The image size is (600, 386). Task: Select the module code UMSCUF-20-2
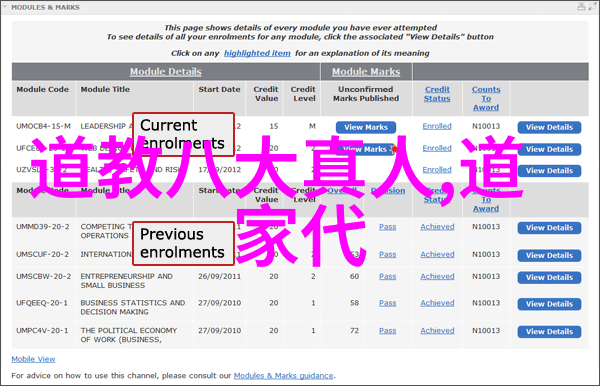[x=42, y=254]
